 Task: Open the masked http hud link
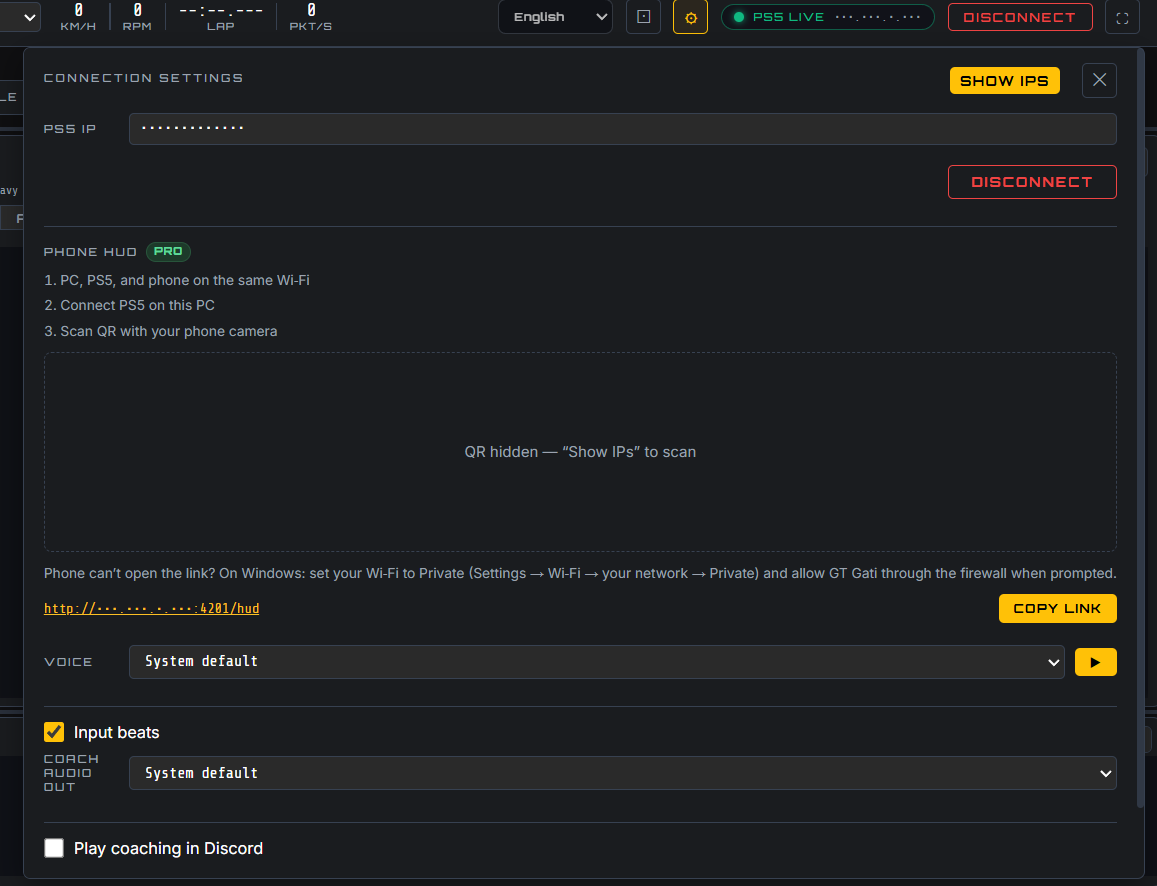tap(151, 609)
